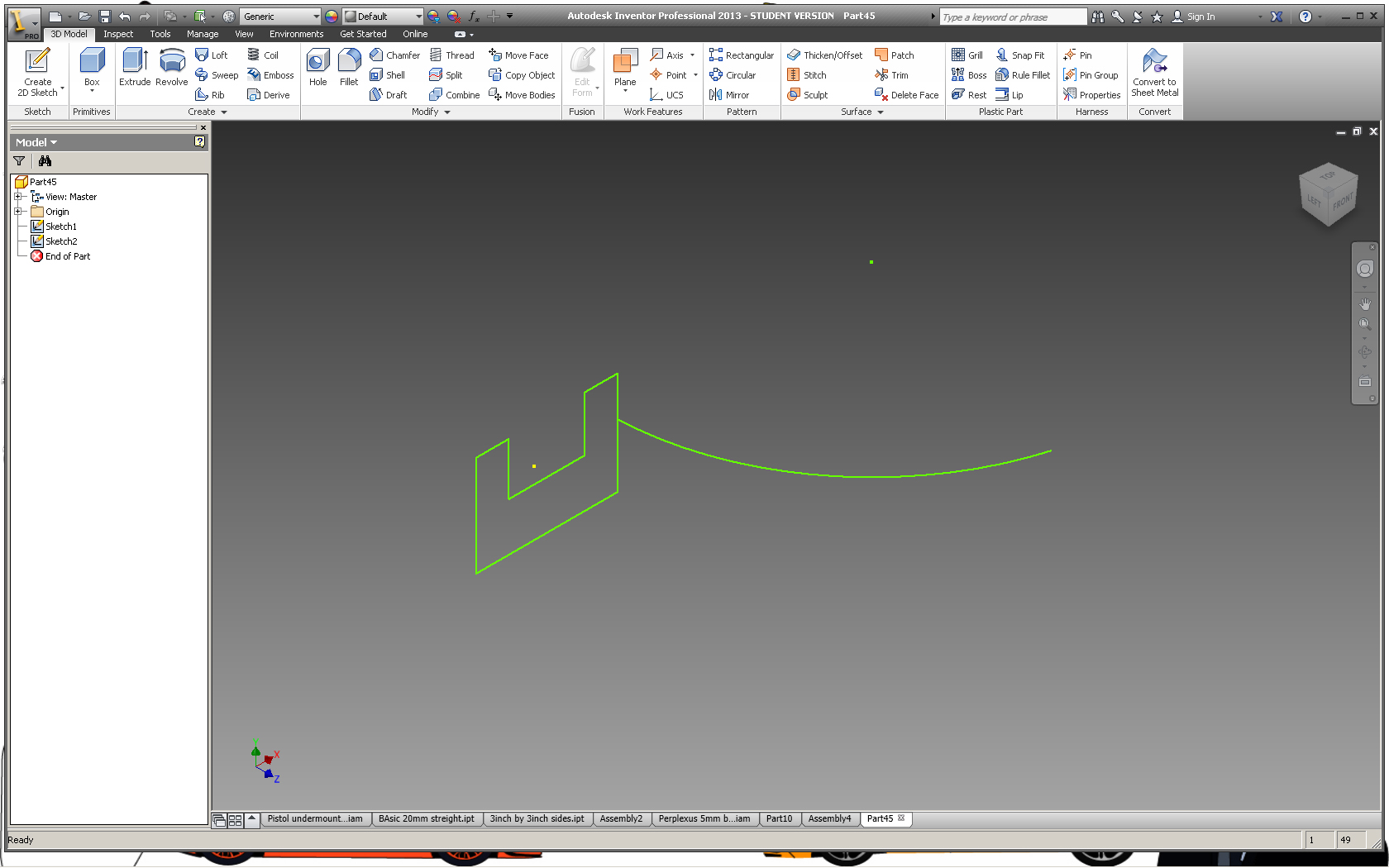Select the Stitch surface tool
Image resolution: width=1389 pixels, height=868 pixels.
[807, 74]
